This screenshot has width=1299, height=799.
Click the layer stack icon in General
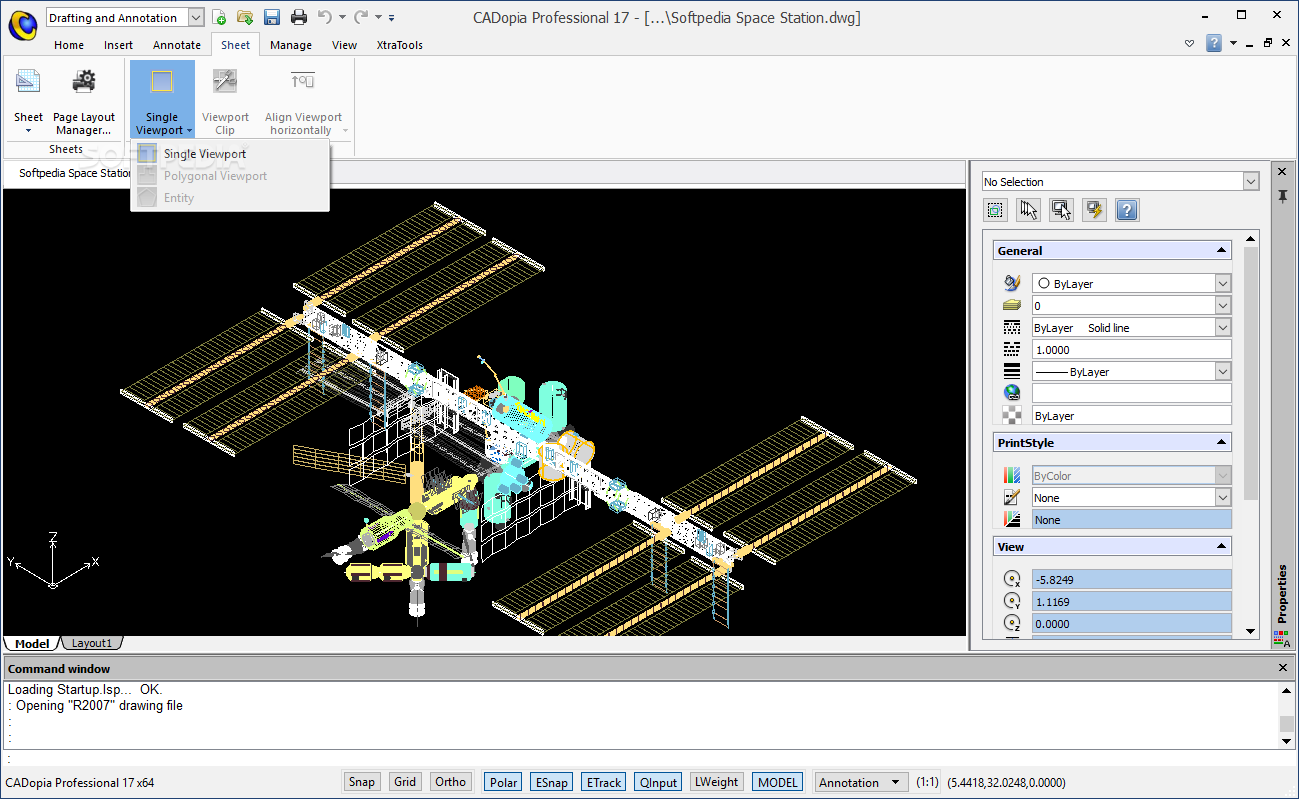coord(1012,306)
